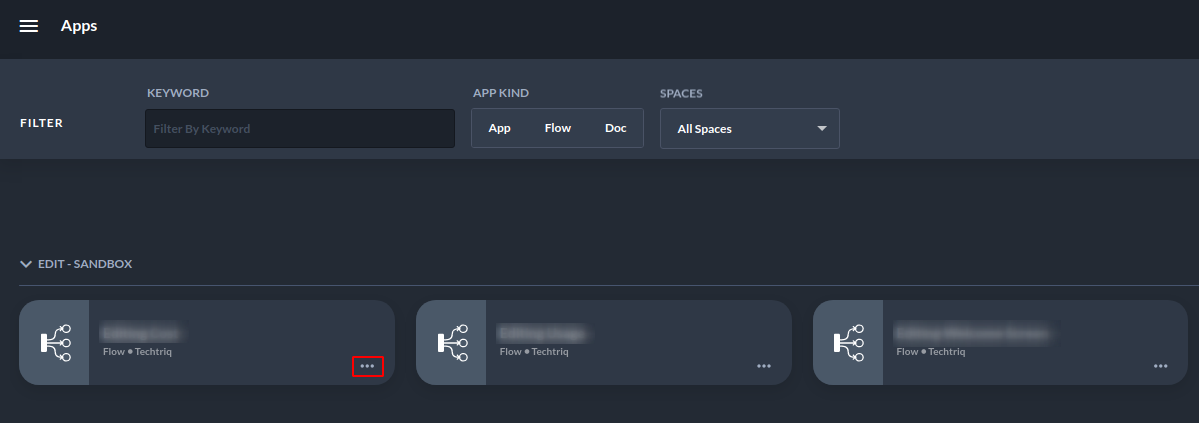The image size is (1199, 423).
Task: Focus the Filter By Keyword field
Action: [x=300, y=129]
